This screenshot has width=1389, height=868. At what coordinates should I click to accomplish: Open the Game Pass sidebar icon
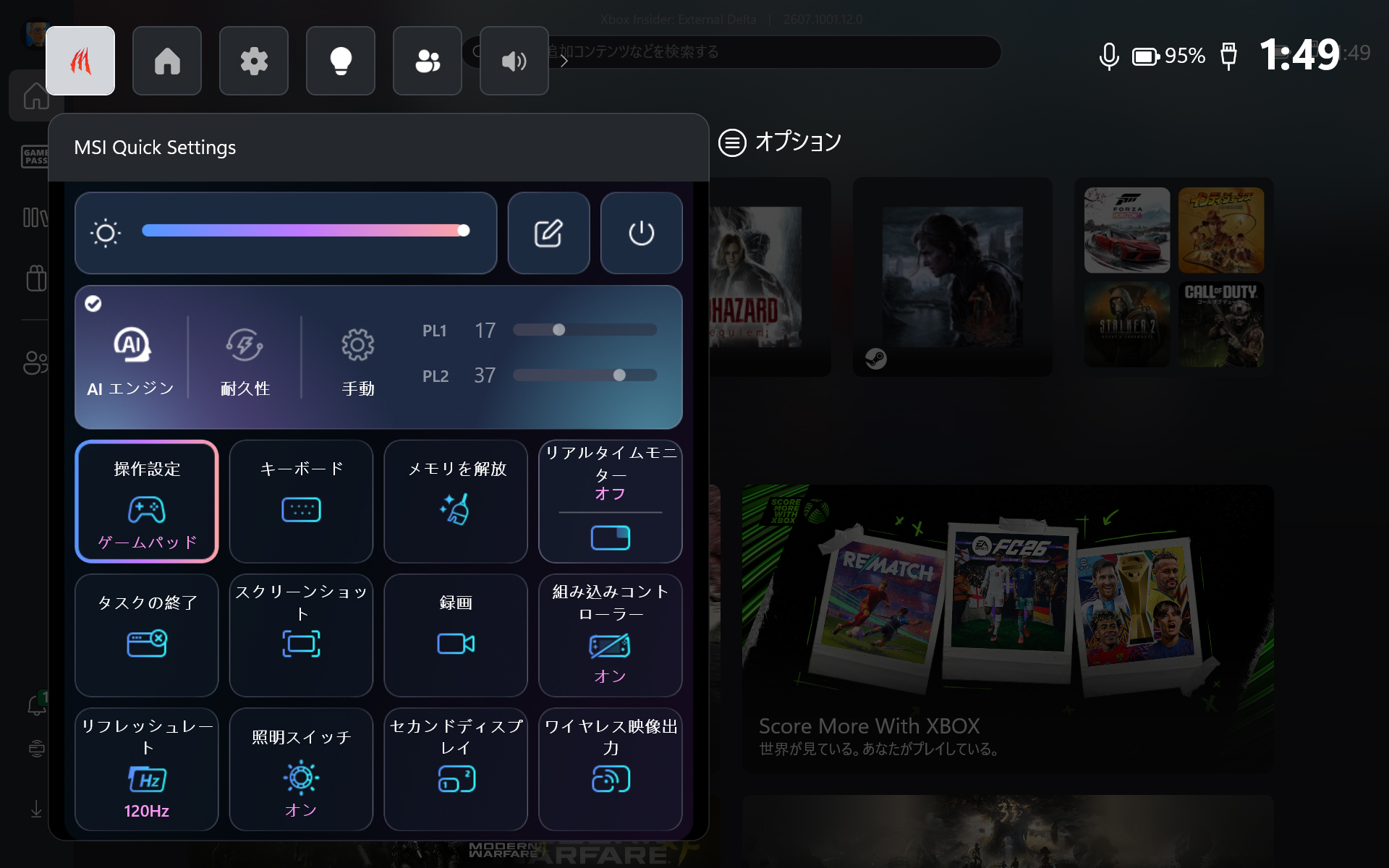(34, 156)
